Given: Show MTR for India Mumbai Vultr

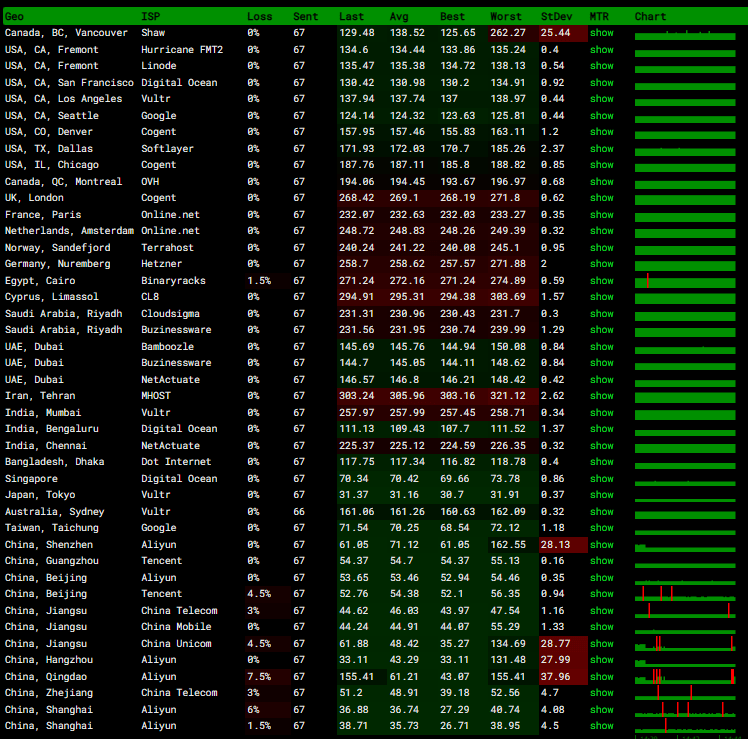Looking at the screenshot, I should pos(602,413).
